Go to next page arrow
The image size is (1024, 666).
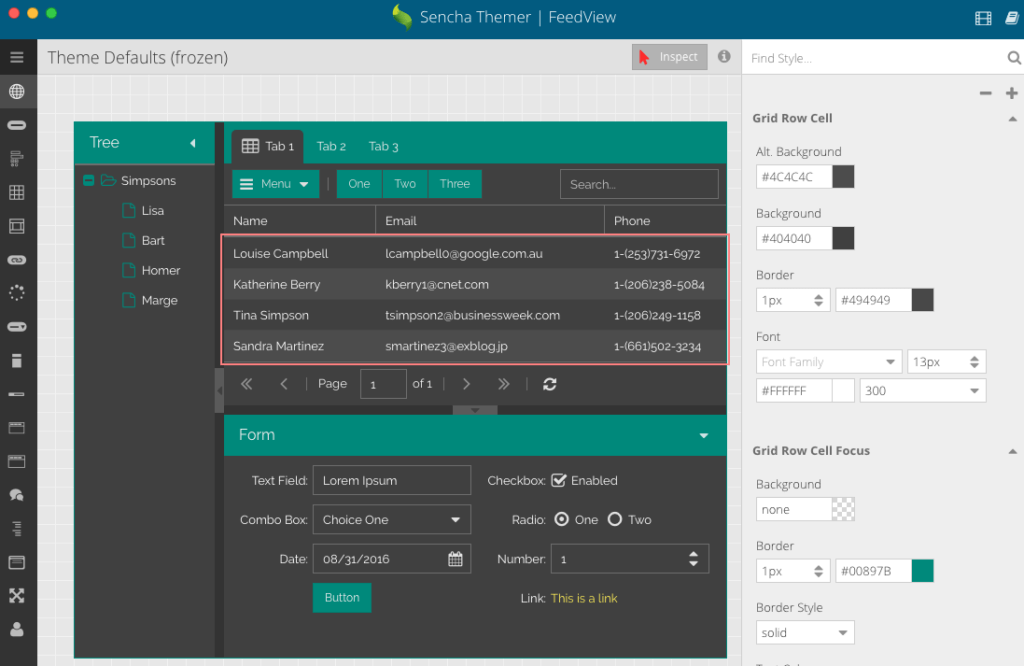click(x=466, y=384)
